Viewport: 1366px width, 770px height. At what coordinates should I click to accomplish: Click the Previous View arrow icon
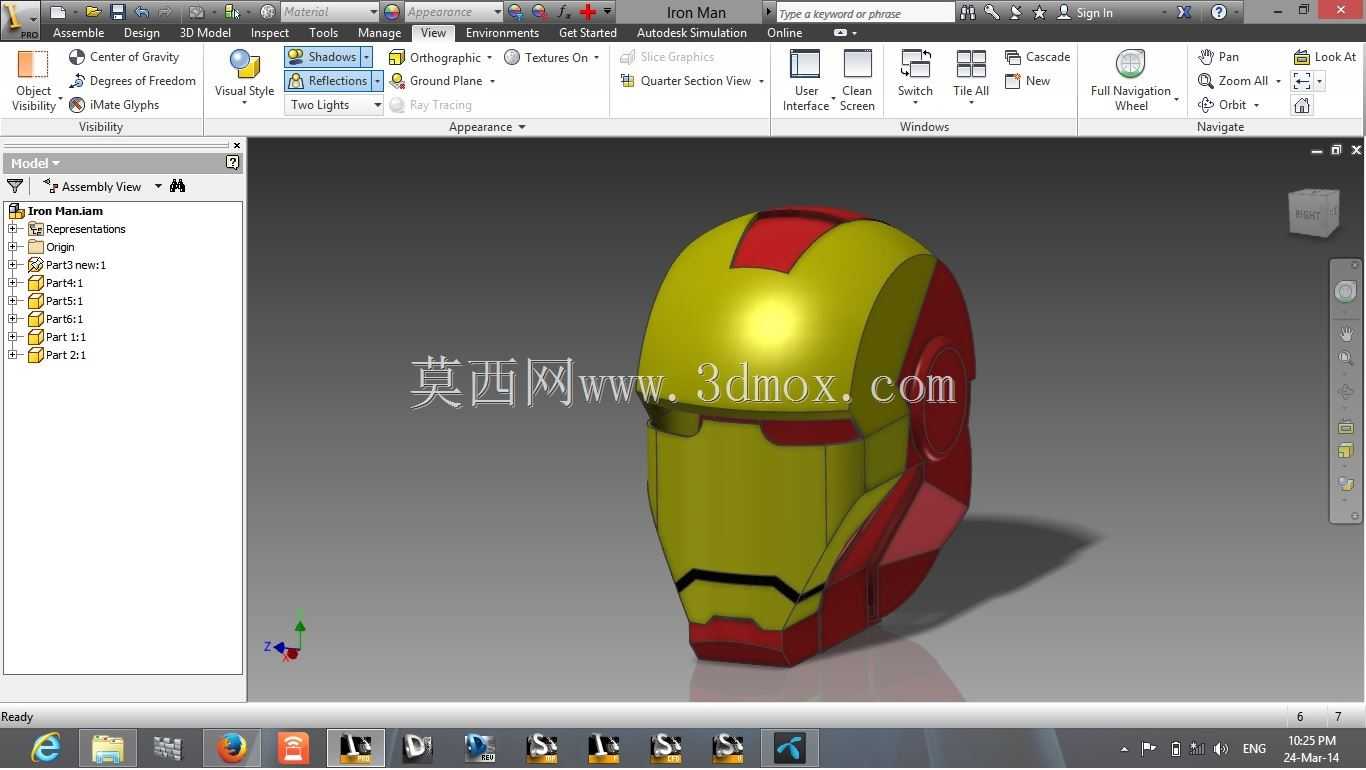pos(1302,81)
